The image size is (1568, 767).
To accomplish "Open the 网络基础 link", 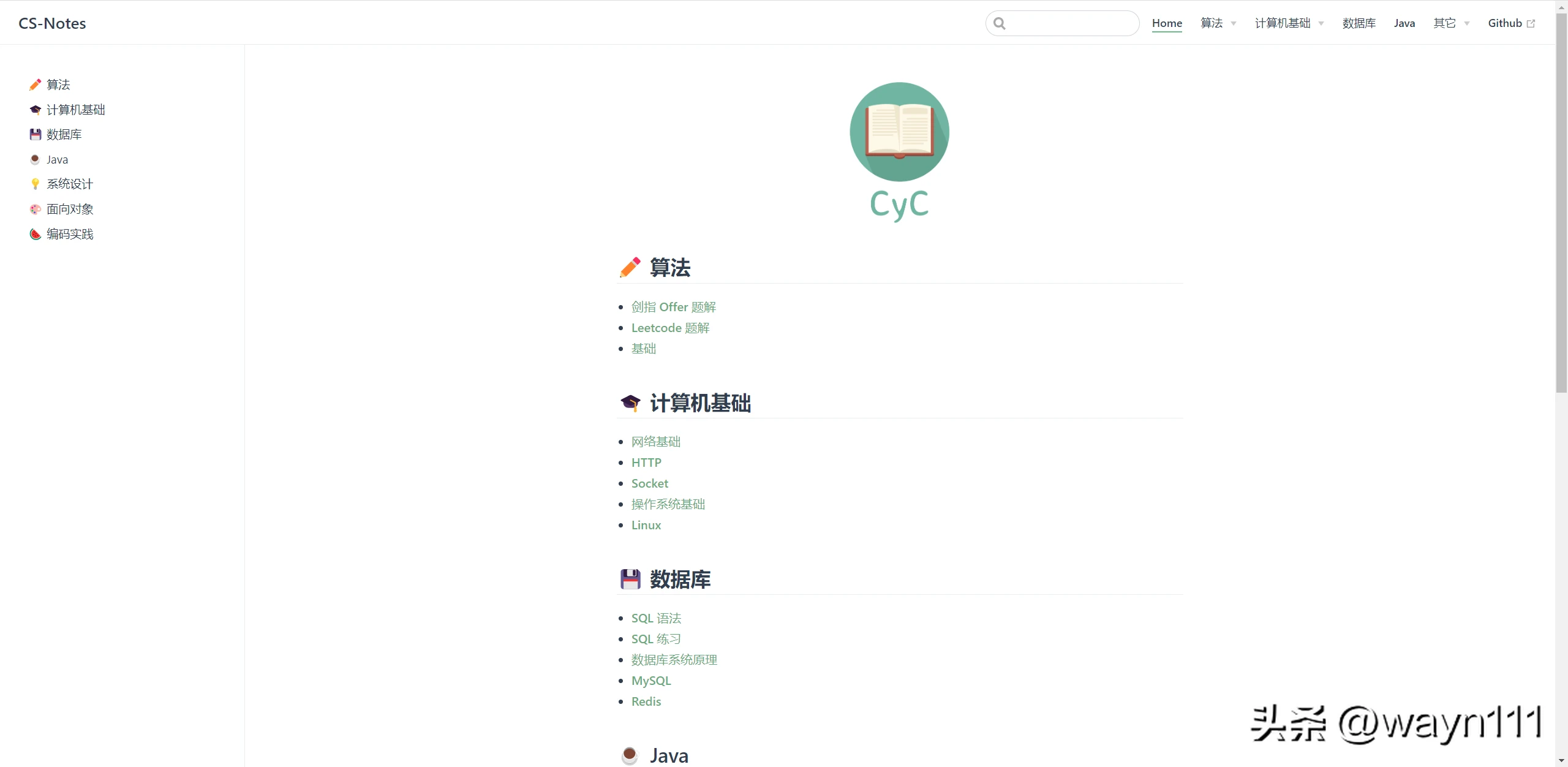I will (656, 442).
